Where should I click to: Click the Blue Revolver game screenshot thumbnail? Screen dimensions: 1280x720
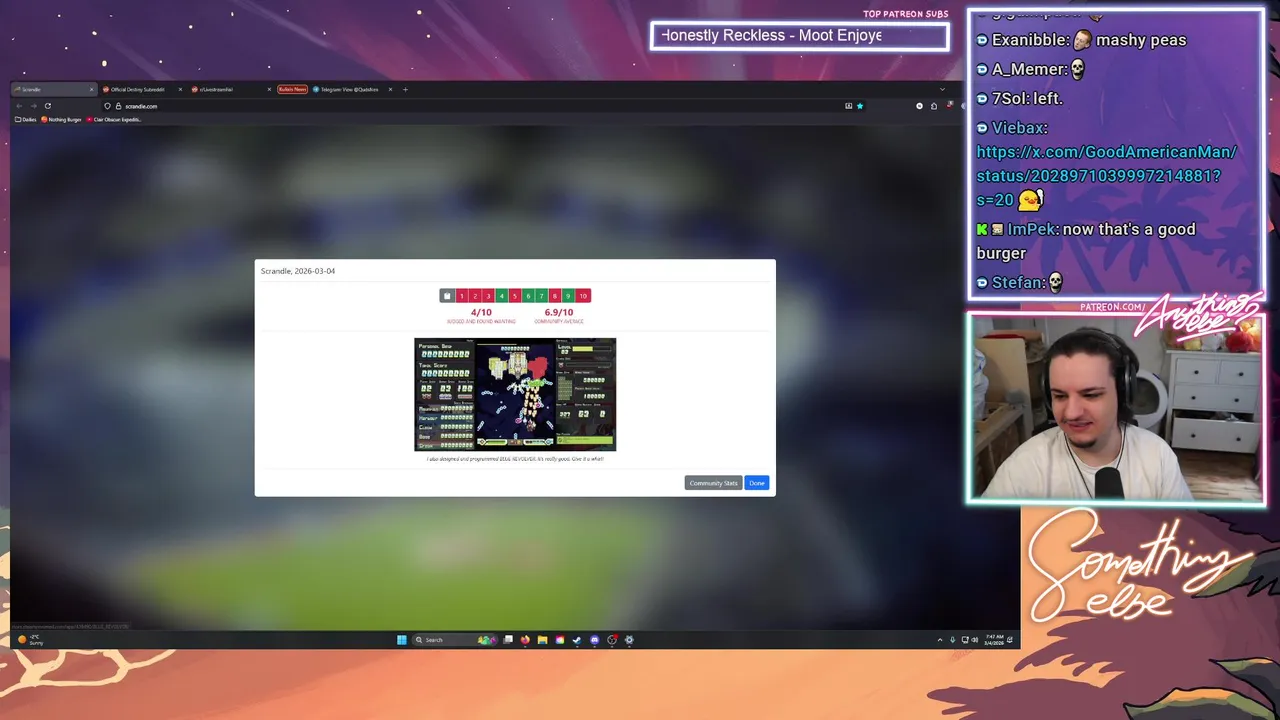click(x=515, y=395)
